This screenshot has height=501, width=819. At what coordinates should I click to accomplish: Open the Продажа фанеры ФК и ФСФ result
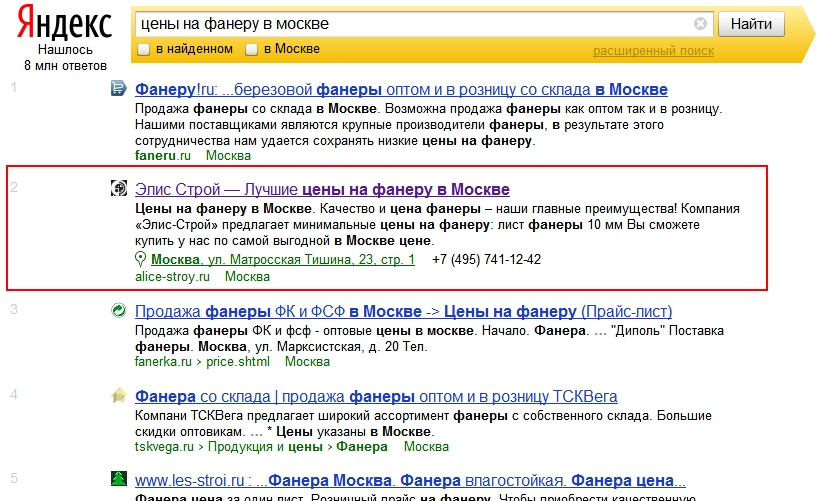(x=403, y=311)
